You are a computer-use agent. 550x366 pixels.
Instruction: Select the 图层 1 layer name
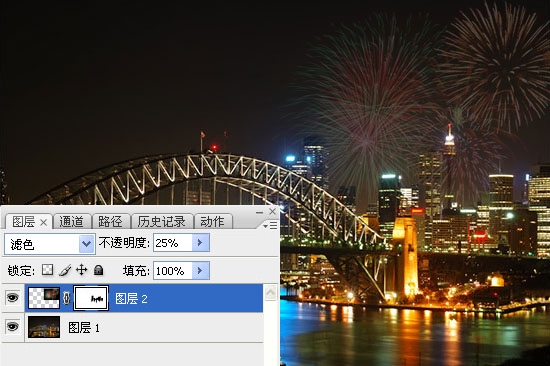coord(84,328)
